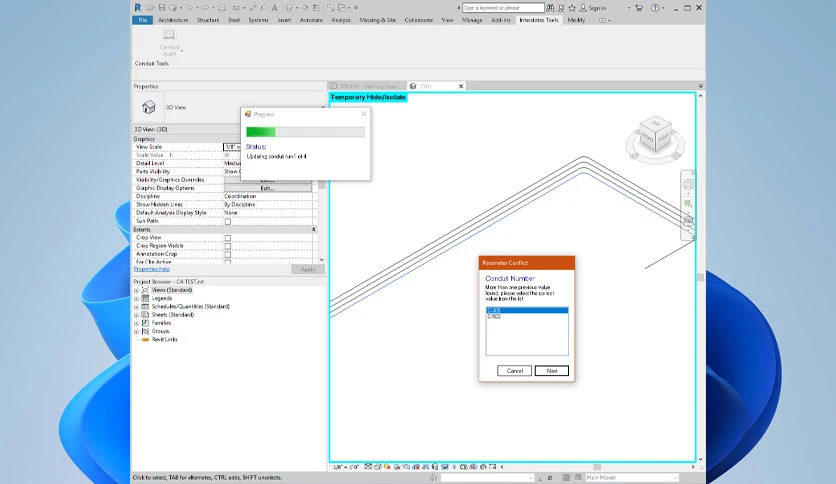836x484 pixels.
Task: Switch to the Annotate ribbon tab
Action: [x=311, y=20]
